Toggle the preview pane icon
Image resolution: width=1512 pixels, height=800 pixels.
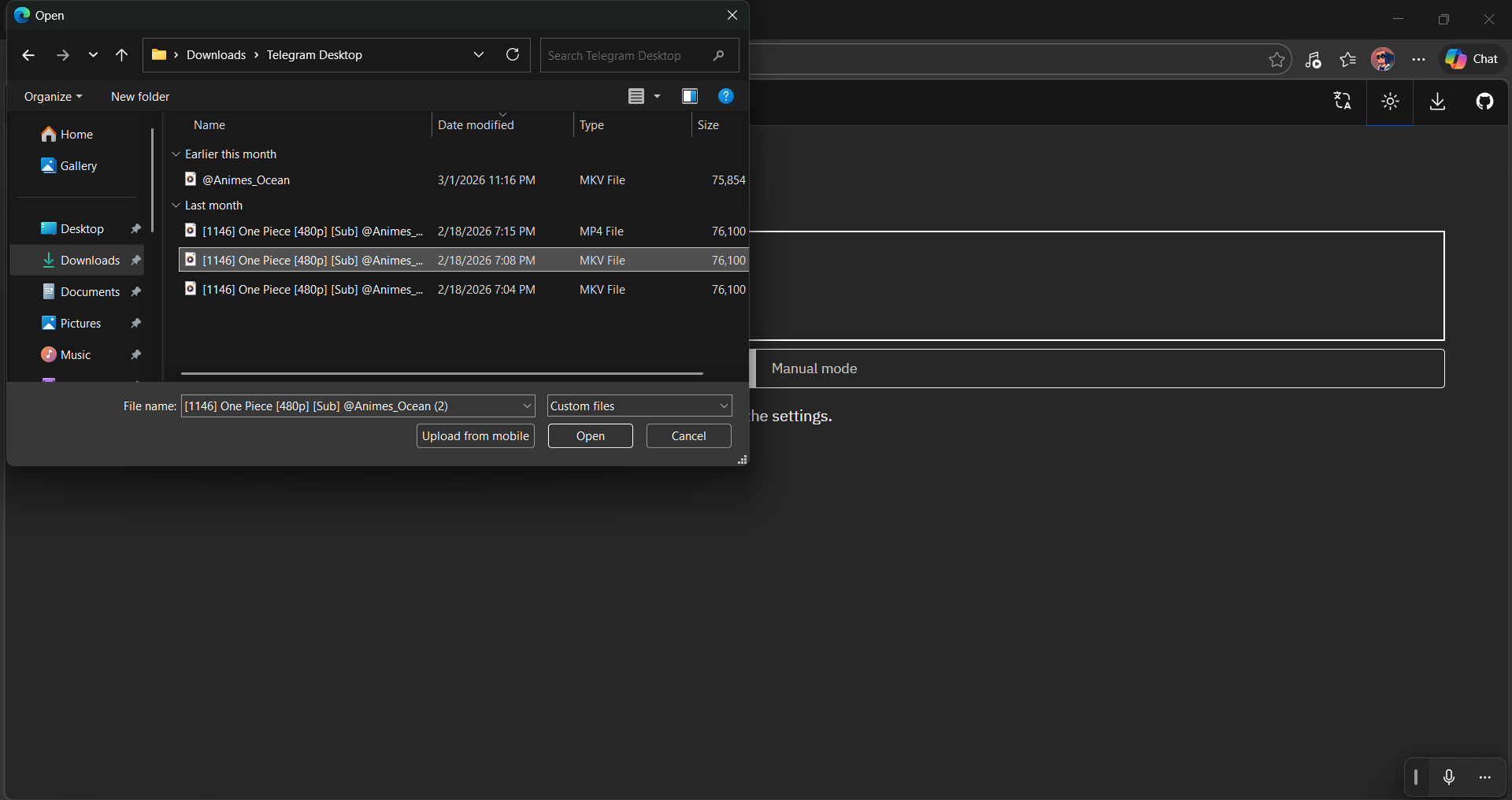[x=690, y=96]
